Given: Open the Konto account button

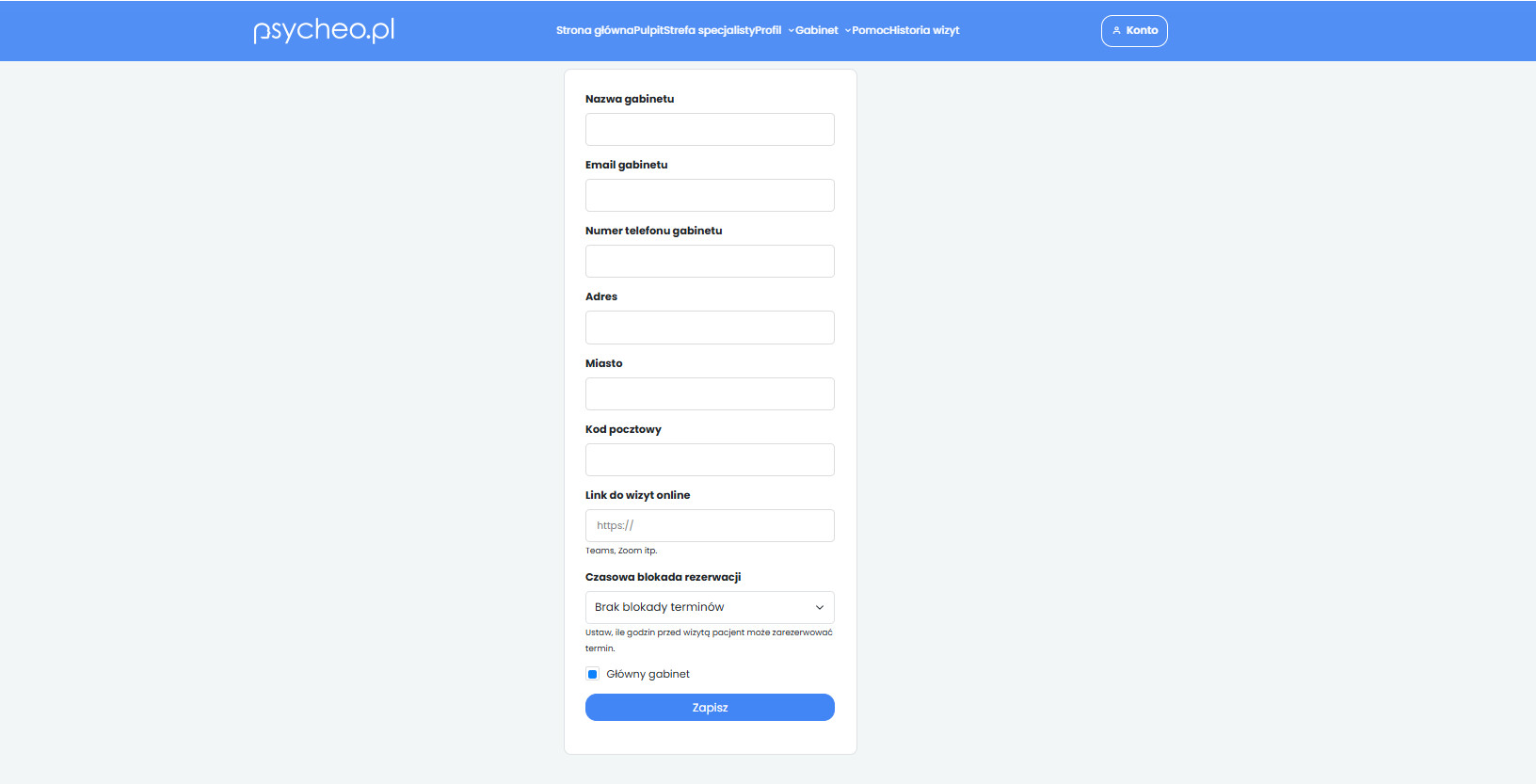Looking at the screenshot, I should pos(1134,31).
